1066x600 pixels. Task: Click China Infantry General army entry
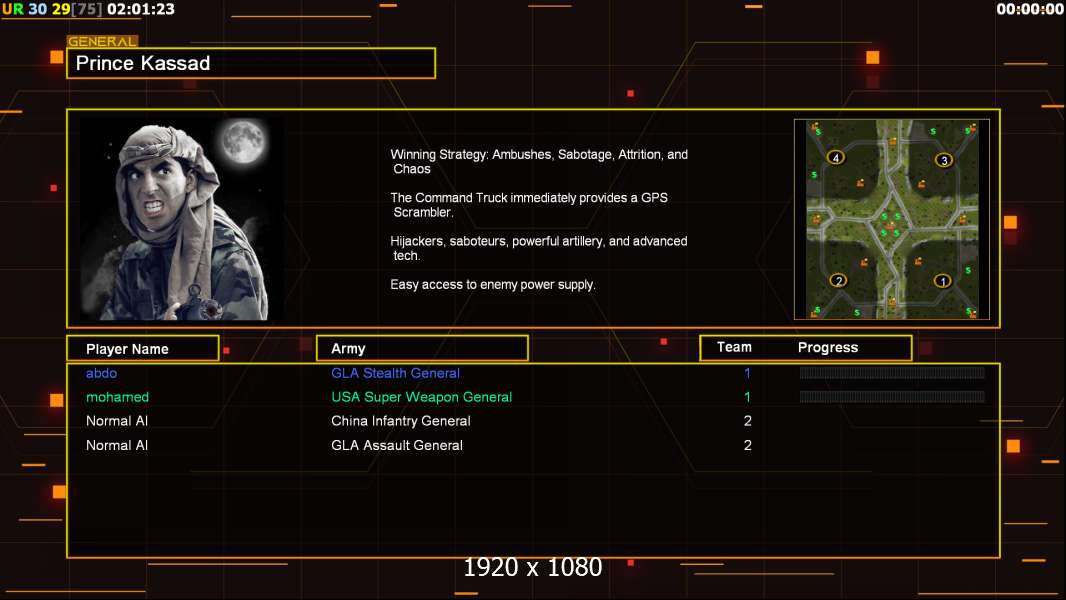coord(400,421)
